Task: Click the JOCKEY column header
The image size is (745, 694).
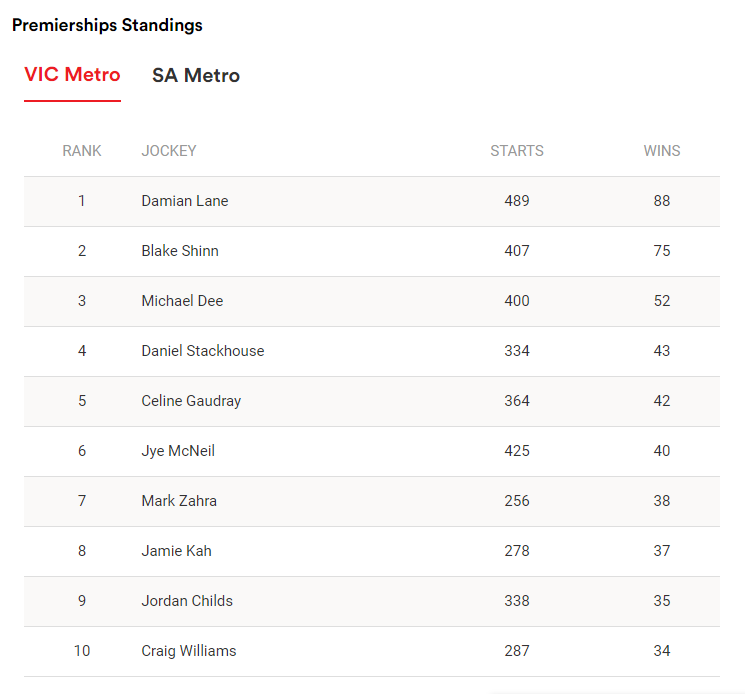Action: pos(169,151)
